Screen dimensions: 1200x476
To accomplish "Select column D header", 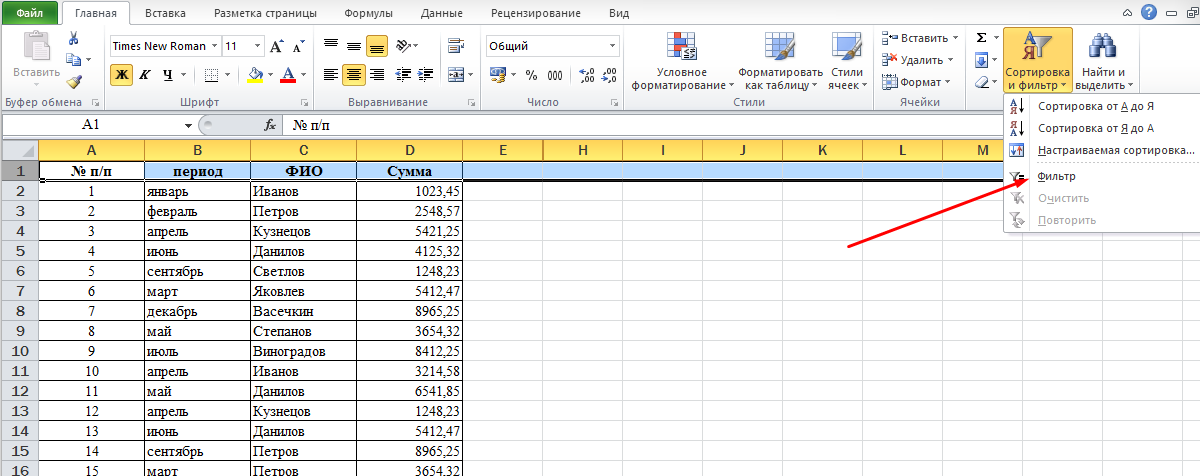I will 410,149.
